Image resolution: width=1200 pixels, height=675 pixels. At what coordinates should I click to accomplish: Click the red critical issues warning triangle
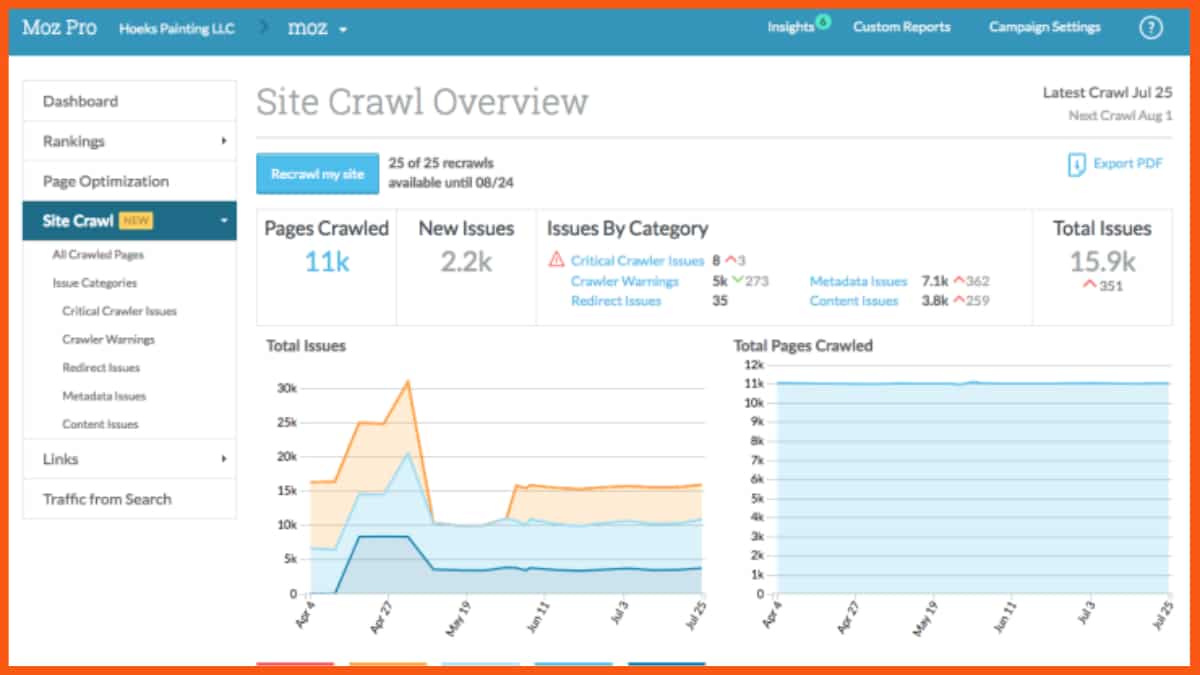coord(556,260)
